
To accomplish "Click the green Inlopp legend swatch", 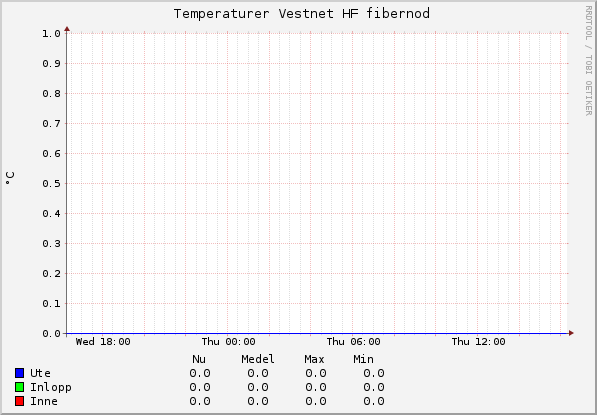I will [19, 387].
